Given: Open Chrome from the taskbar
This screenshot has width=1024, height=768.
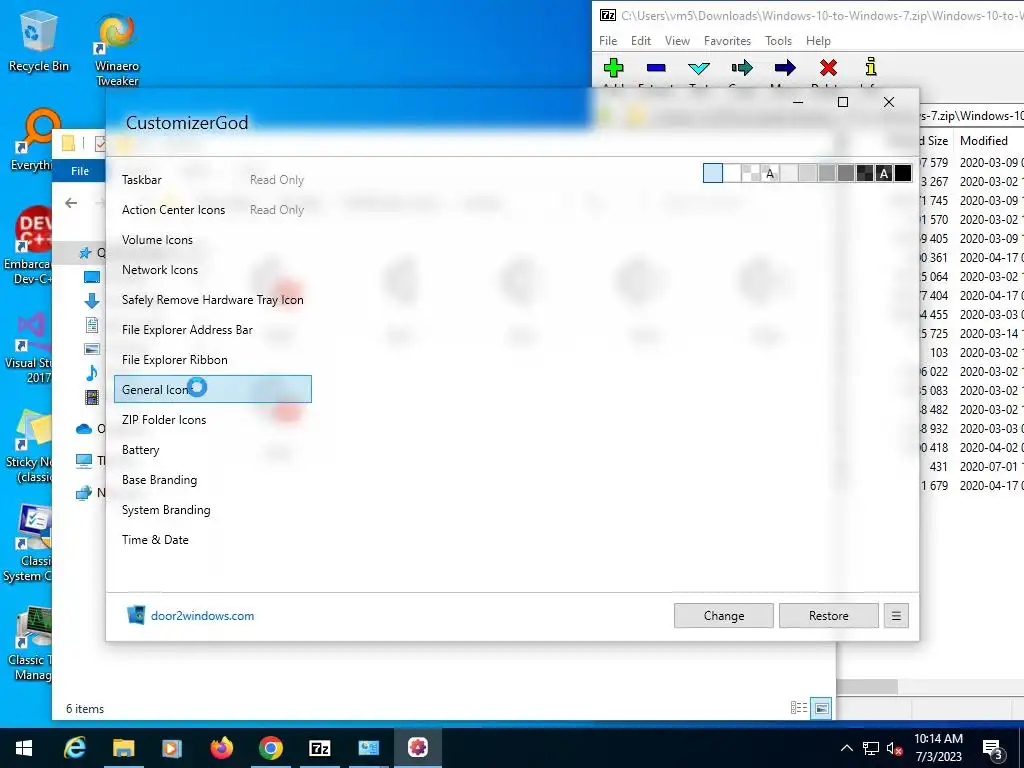Looking at the screenshot, I should [x=270, y=748].
